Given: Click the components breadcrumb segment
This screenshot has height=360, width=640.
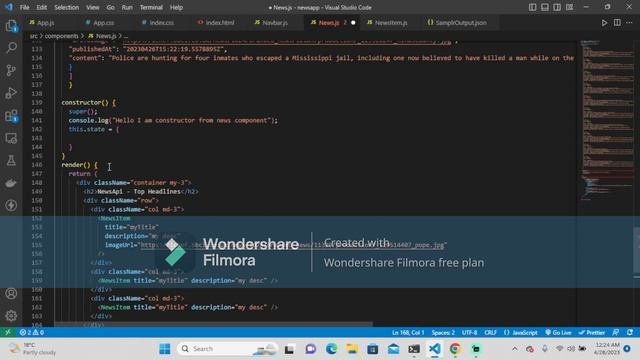Looking at the screenshot, I should [61, 36].
